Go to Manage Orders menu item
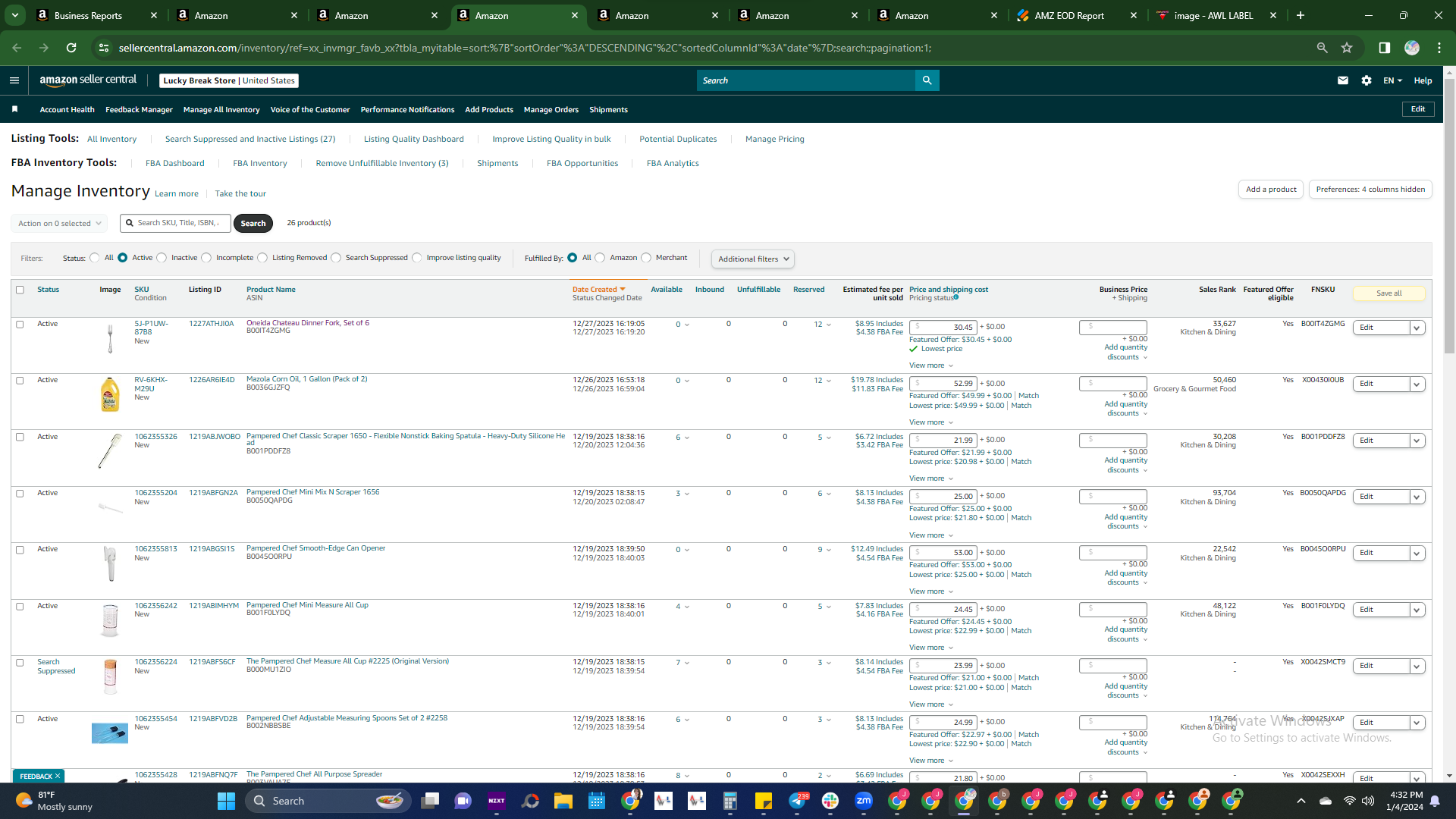 click(551, 110)
